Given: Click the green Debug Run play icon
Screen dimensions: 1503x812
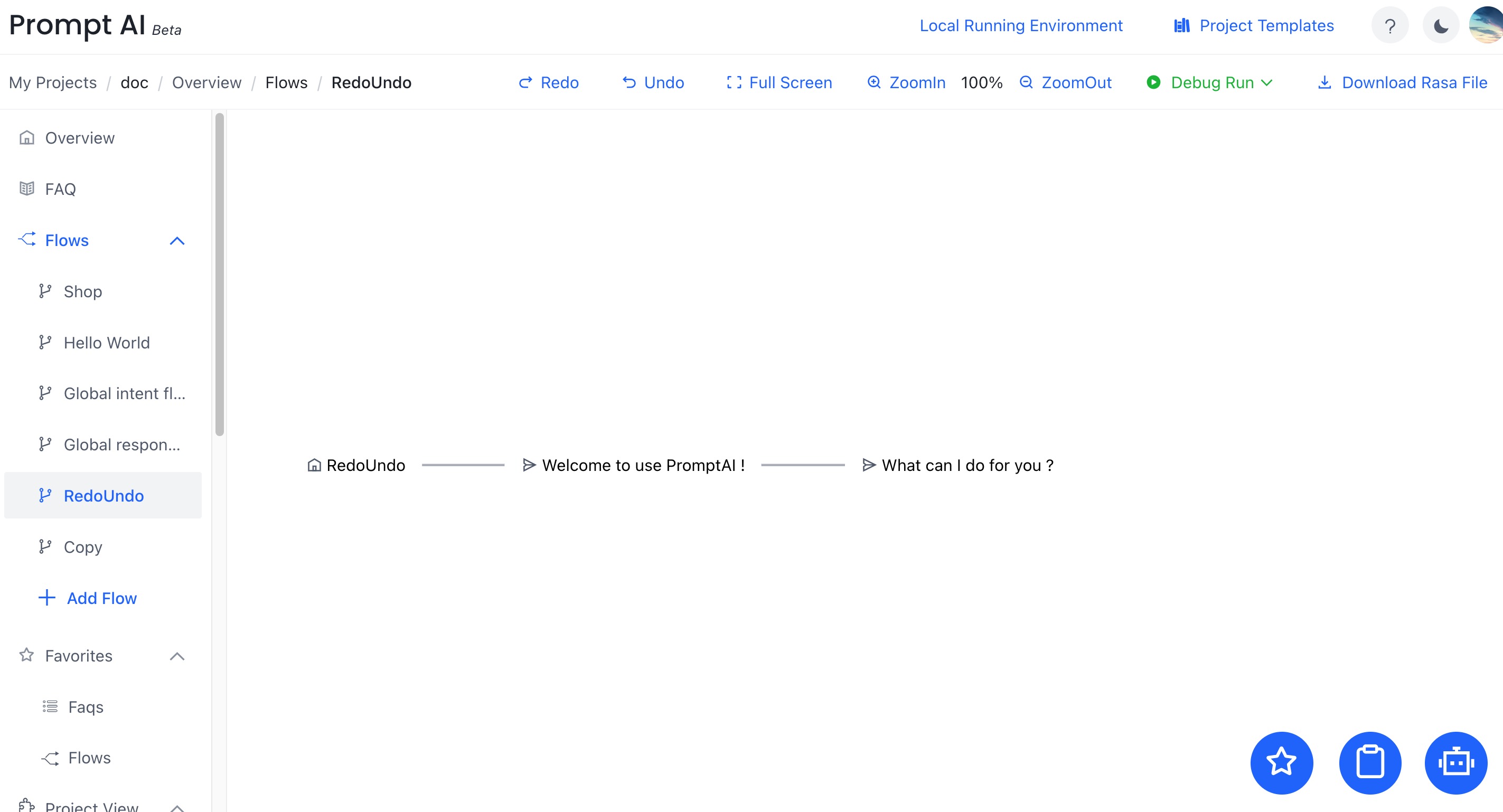Looking at the screenshot, I should (x=1153, y=82).
